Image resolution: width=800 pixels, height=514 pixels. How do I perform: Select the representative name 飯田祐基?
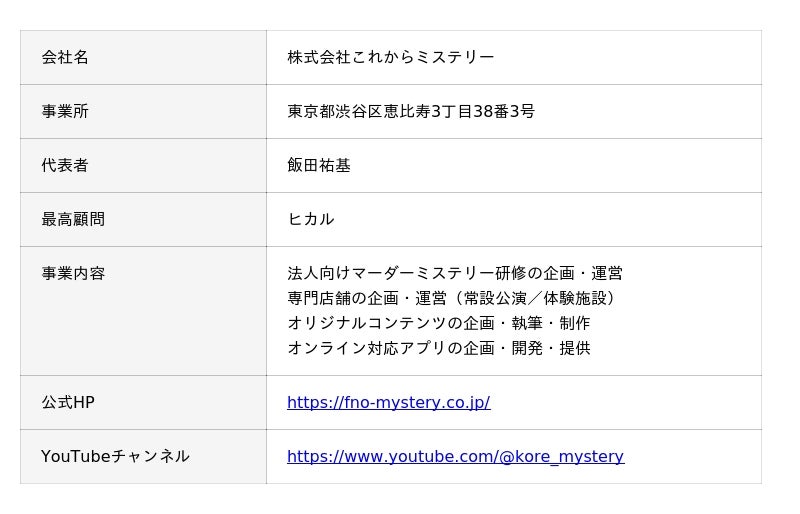pos(319,166)
